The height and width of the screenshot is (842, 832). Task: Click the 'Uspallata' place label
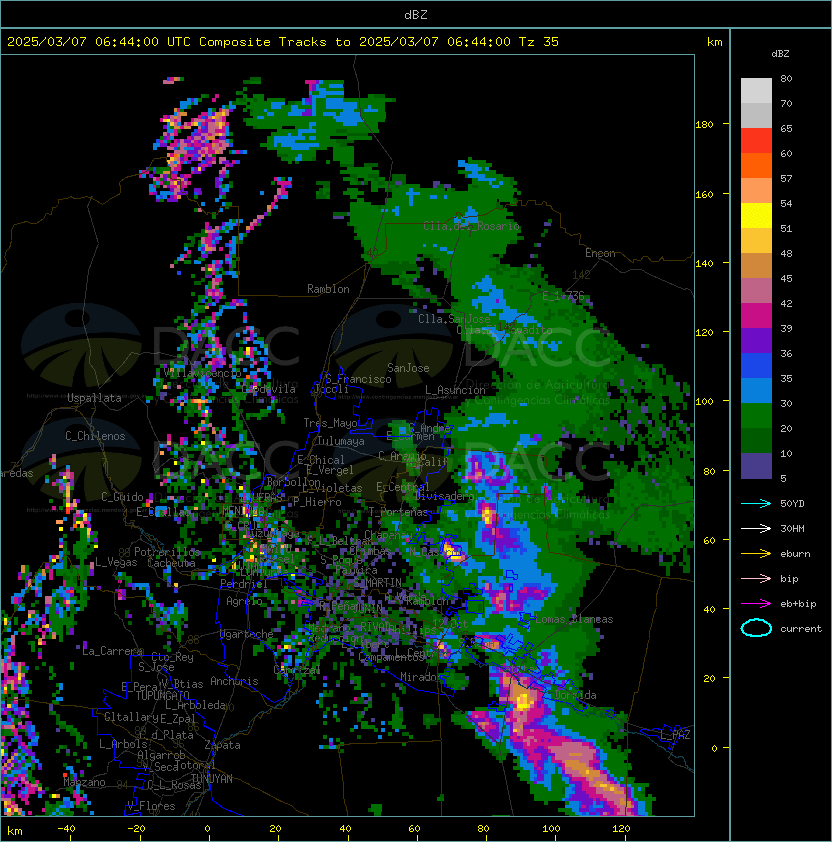[x=94, y=398]
